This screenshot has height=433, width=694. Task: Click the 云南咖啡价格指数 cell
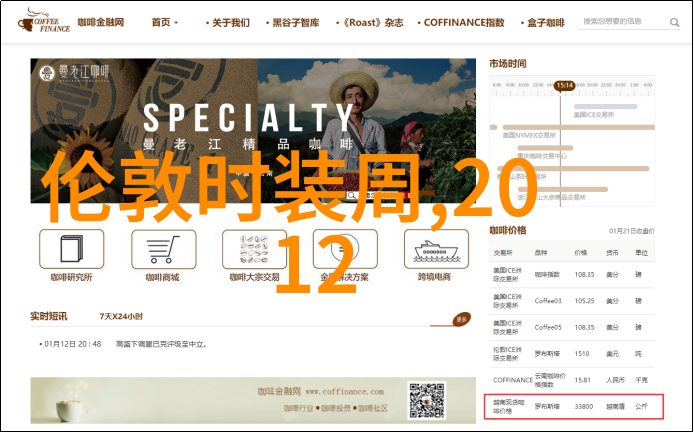(550, 380)
